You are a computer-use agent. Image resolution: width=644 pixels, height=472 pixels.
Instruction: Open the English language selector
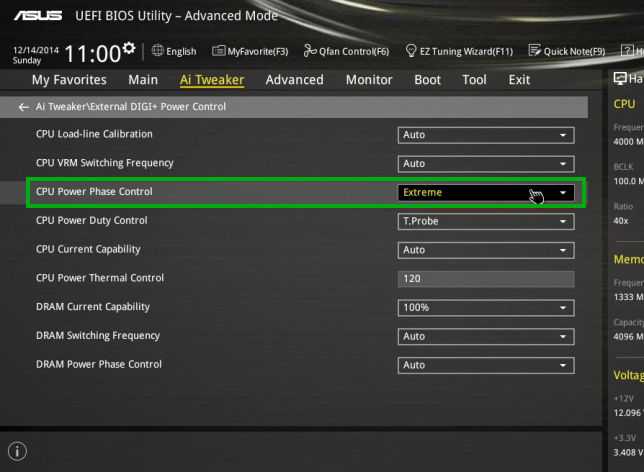[181, 51]
